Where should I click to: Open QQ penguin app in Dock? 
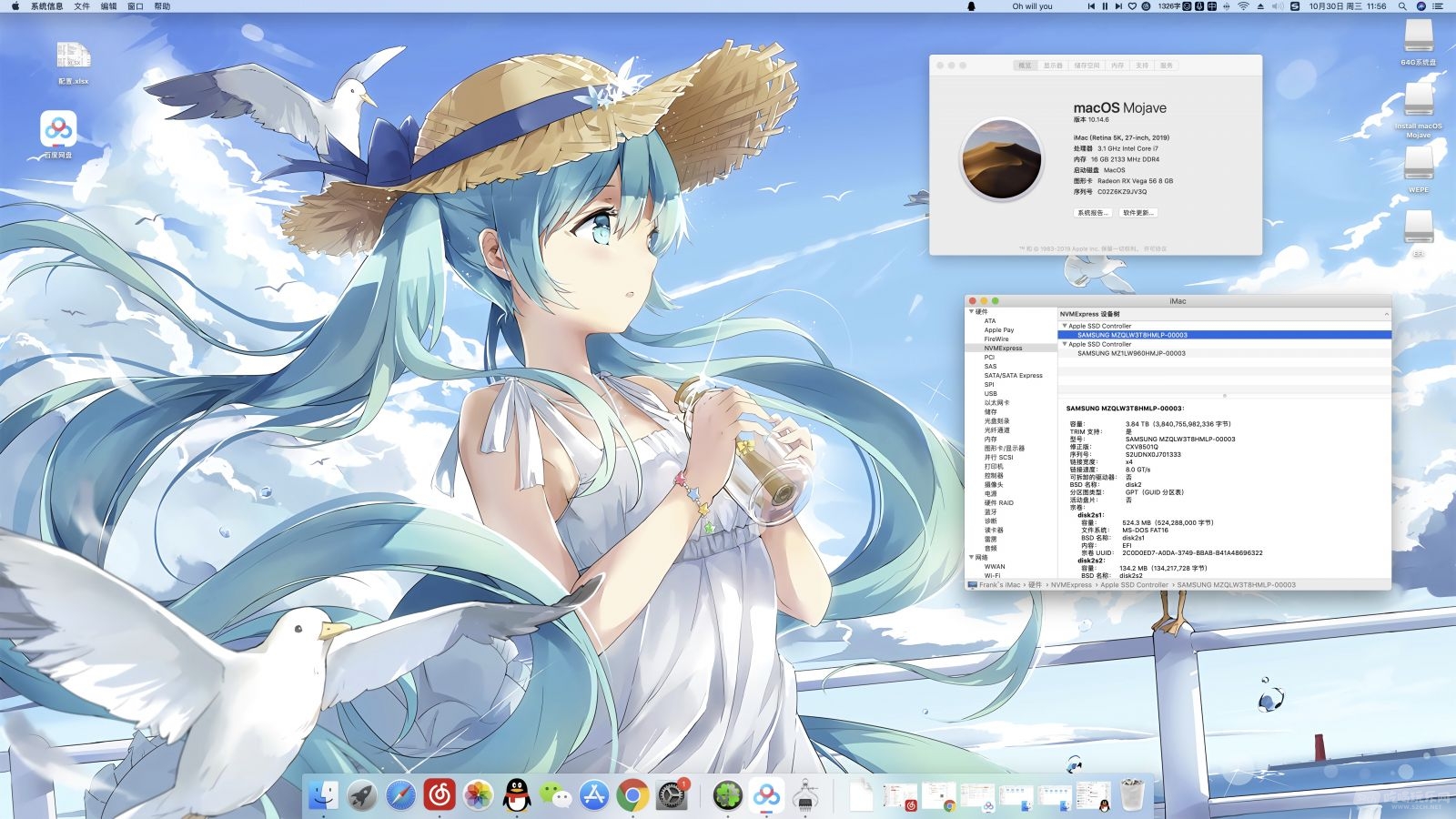[x=517, y=795]
